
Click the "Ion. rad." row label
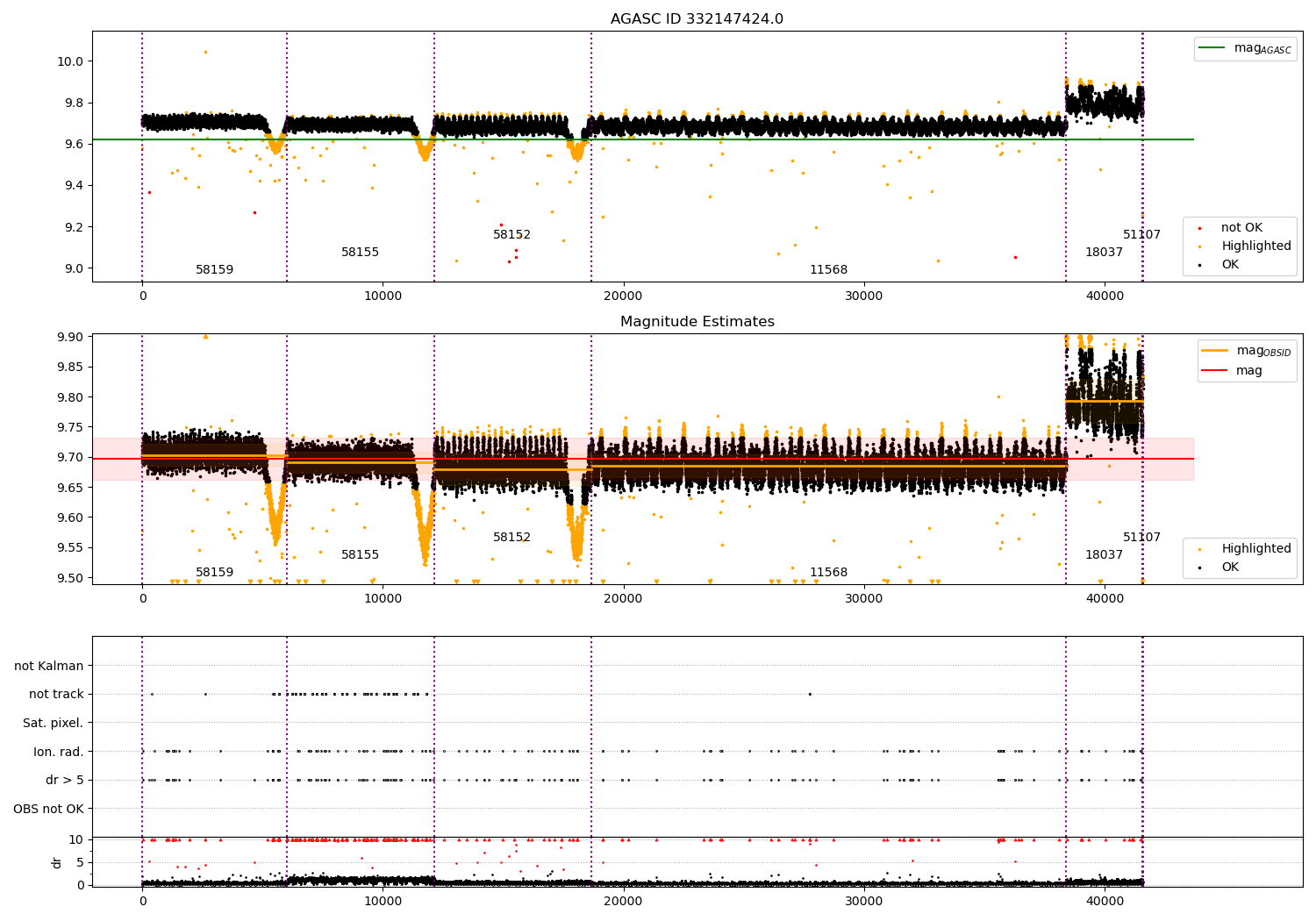tap(59, 752)
